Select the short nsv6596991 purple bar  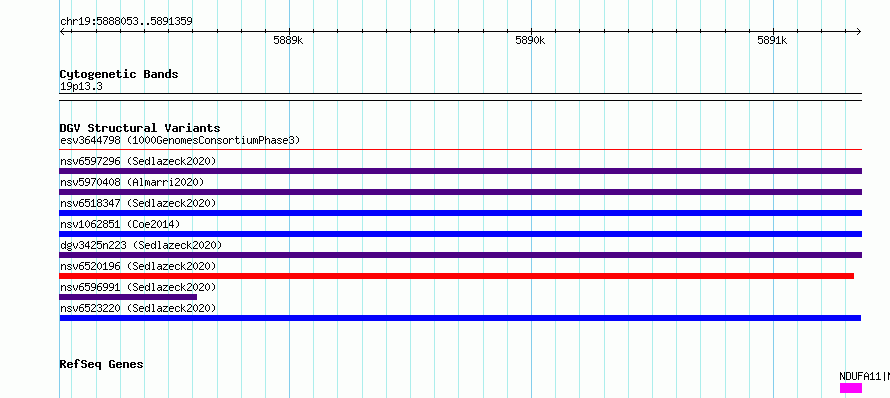coord(128,297)
